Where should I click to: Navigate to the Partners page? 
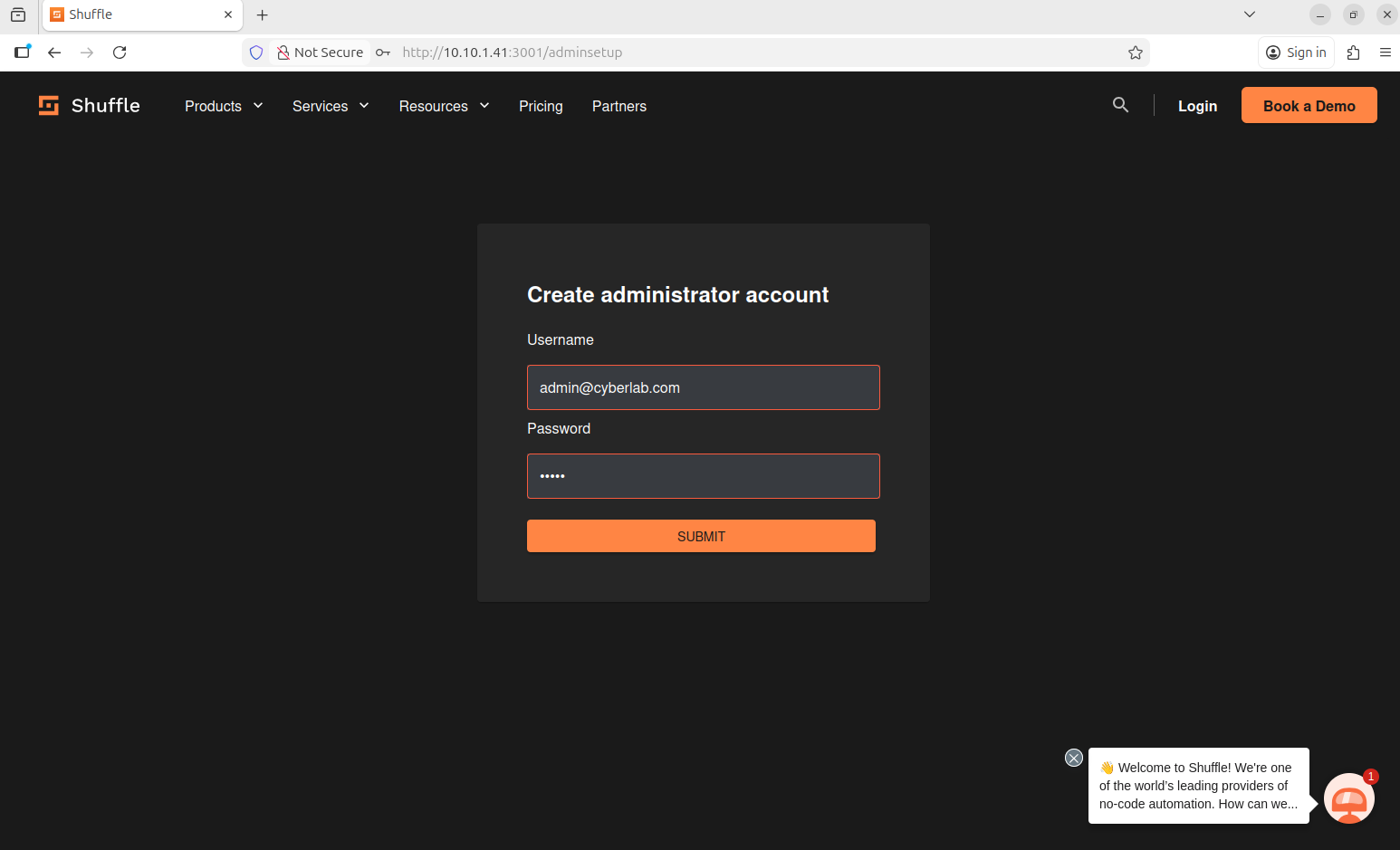coord(618,106)
